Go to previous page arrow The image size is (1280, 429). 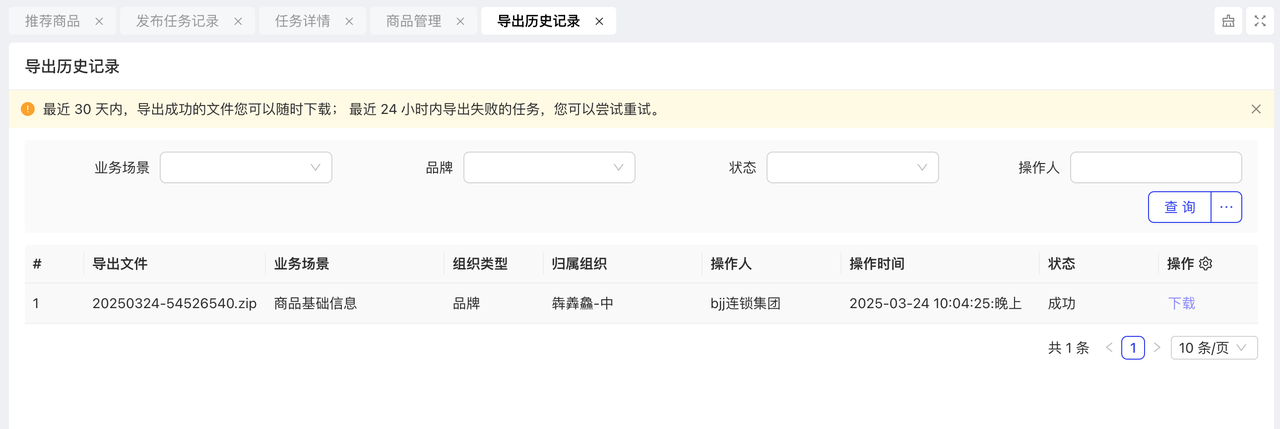[1109, 348]
